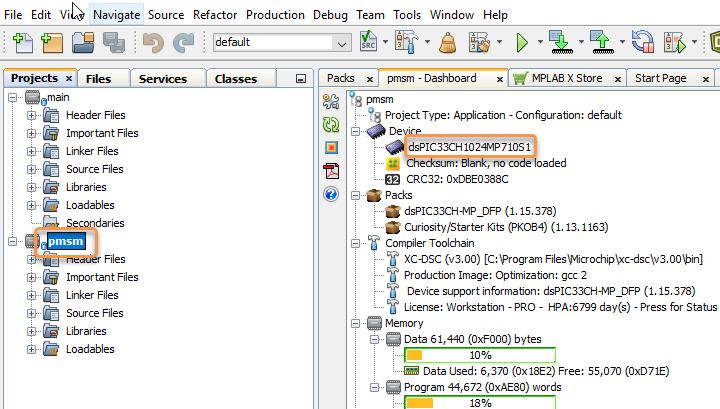Viewport: 720px width, 409px height.
Task: Collapse the Memory node in the dashboard
Action: coord(355,324)
